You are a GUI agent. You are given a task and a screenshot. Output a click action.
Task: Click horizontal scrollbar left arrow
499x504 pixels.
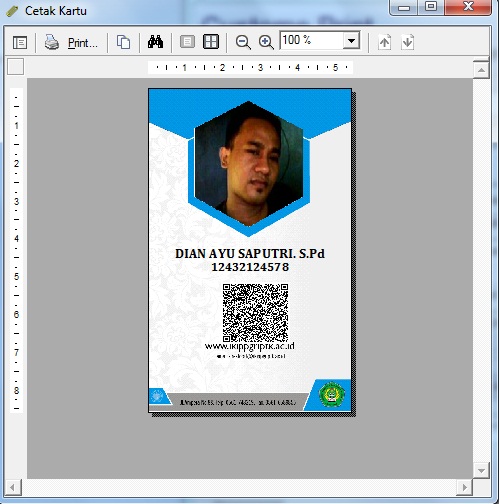13,488
